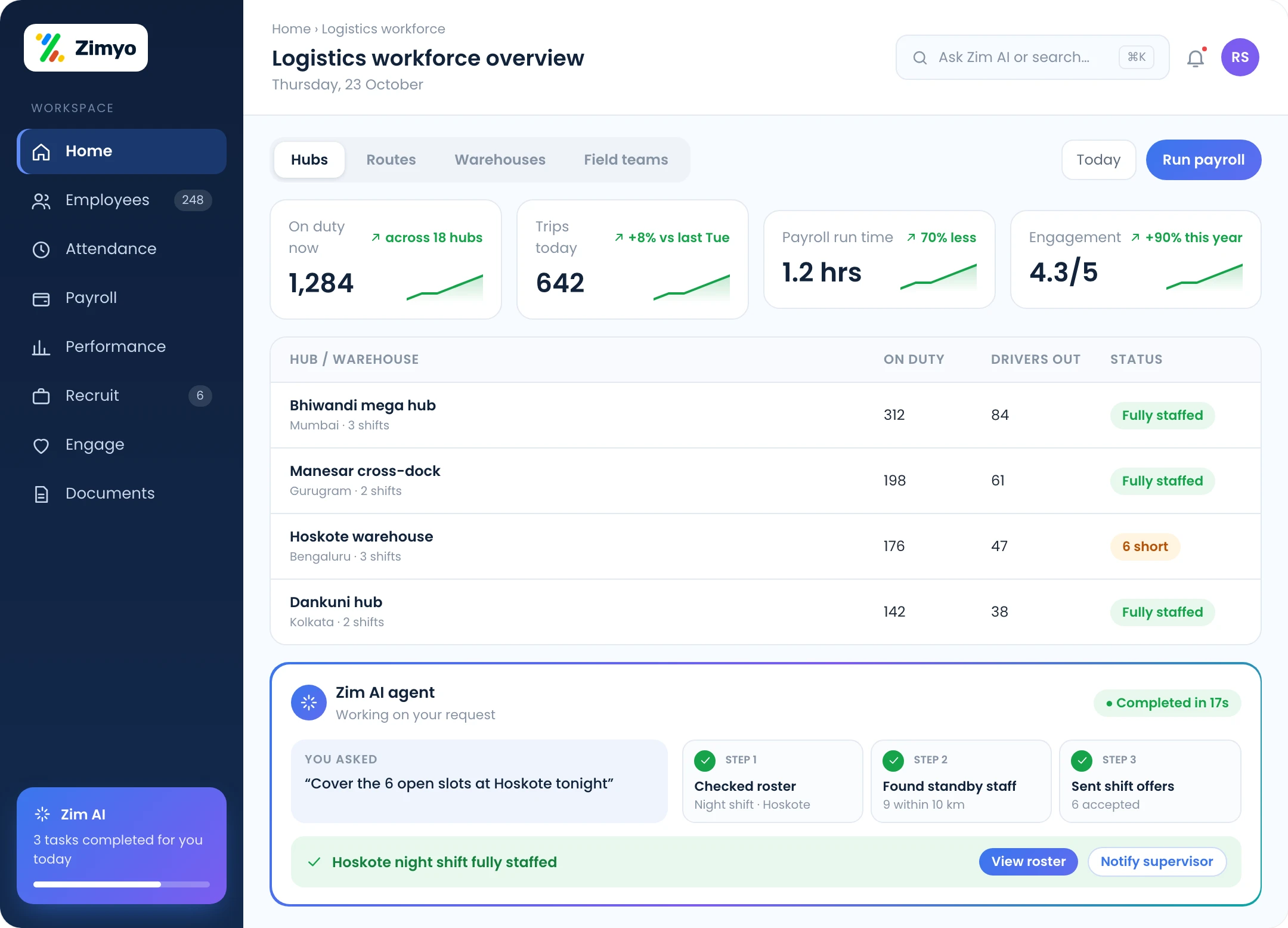Image resolution: width=1288 pixels, height=928 pixels.
Task: Click DRIVERS OUT column header
Action: click(1036, 359)
